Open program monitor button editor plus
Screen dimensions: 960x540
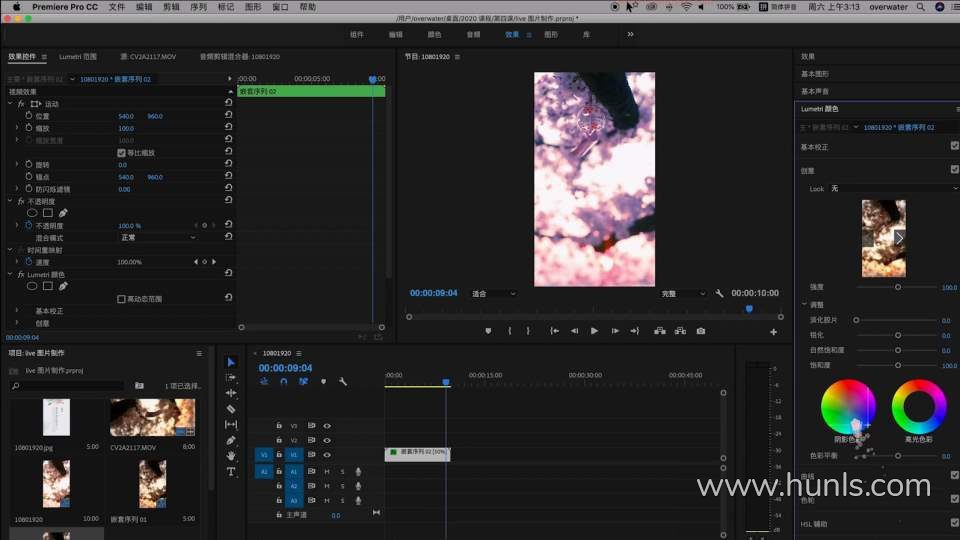773,332
